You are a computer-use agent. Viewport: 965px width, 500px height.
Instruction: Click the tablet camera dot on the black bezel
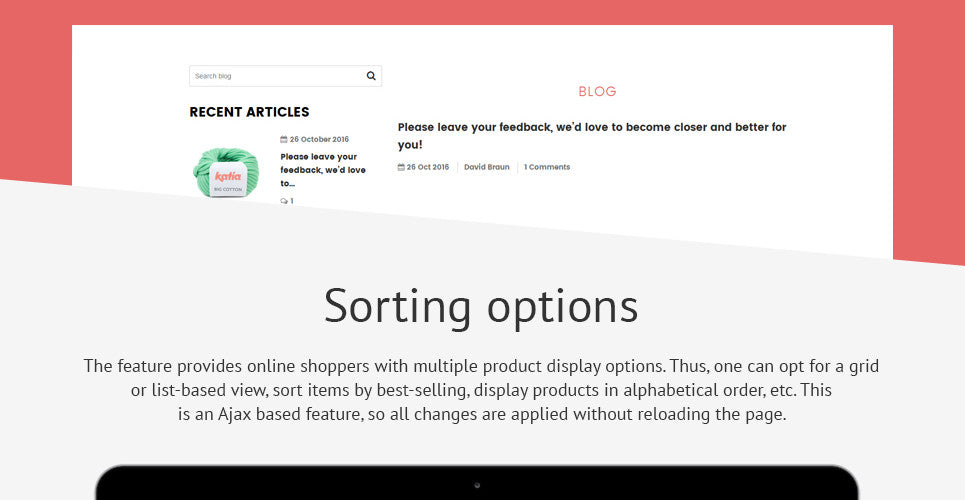pyautogui.click(x=477, y=485)
